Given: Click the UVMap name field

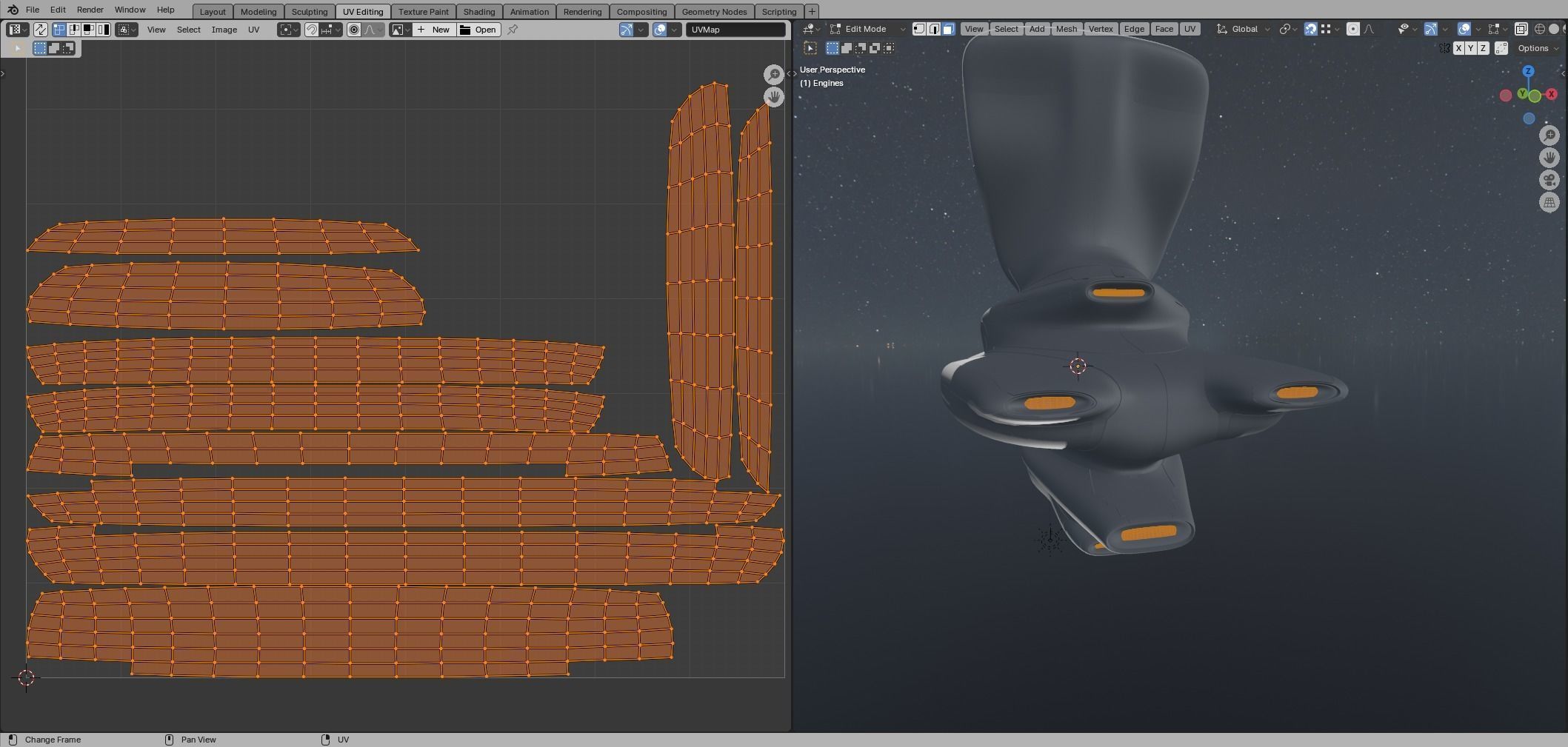Looking at the screenshot, I should coord(735,30).
